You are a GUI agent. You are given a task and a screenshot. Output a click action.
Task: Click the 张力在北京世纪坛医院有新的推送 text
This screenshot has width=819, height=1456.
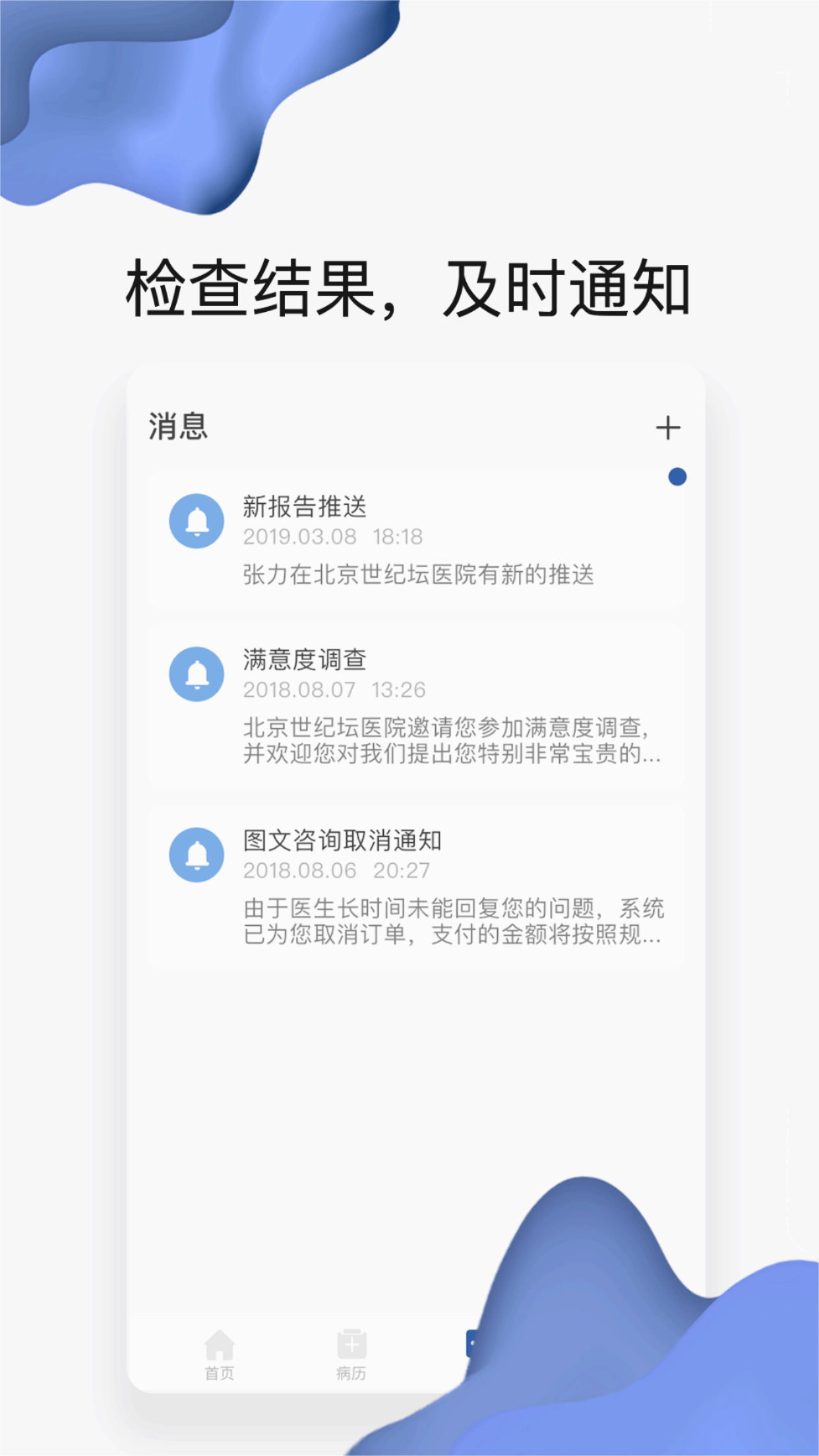coord(419,575)
